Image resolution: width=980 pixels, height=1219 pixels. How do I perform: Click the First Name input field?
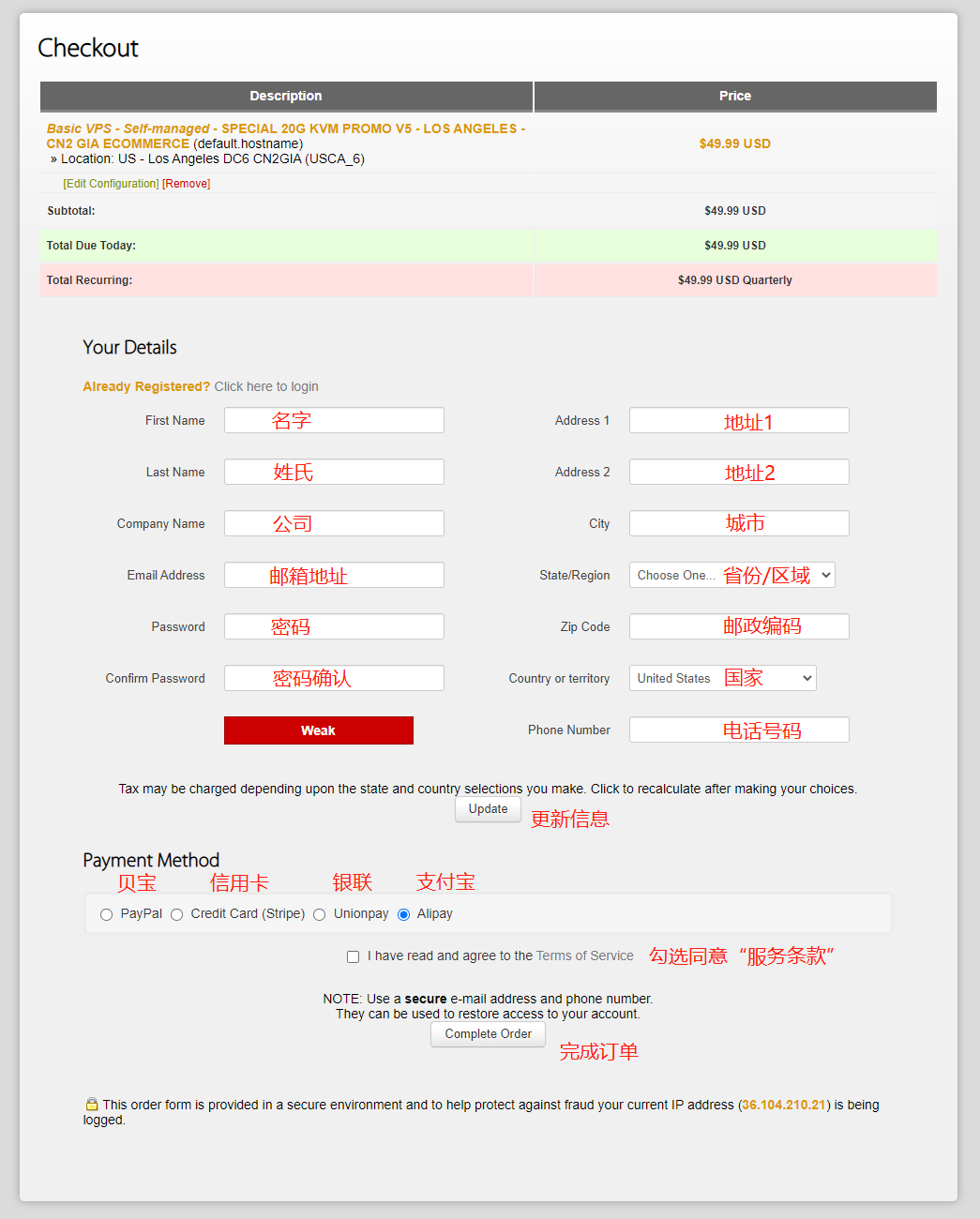334,420
